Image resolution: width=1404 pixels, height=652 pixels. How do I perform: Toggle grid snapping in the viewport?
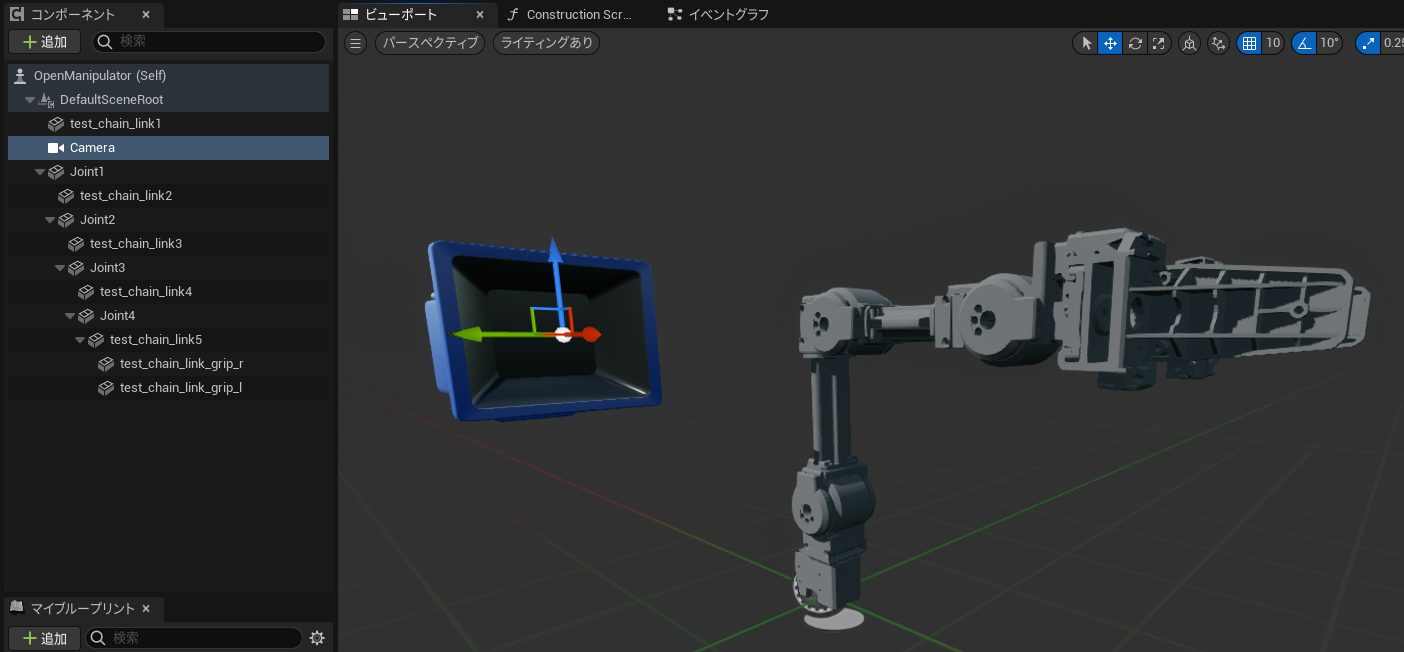pyautogui.click(x=1249, y=43)
